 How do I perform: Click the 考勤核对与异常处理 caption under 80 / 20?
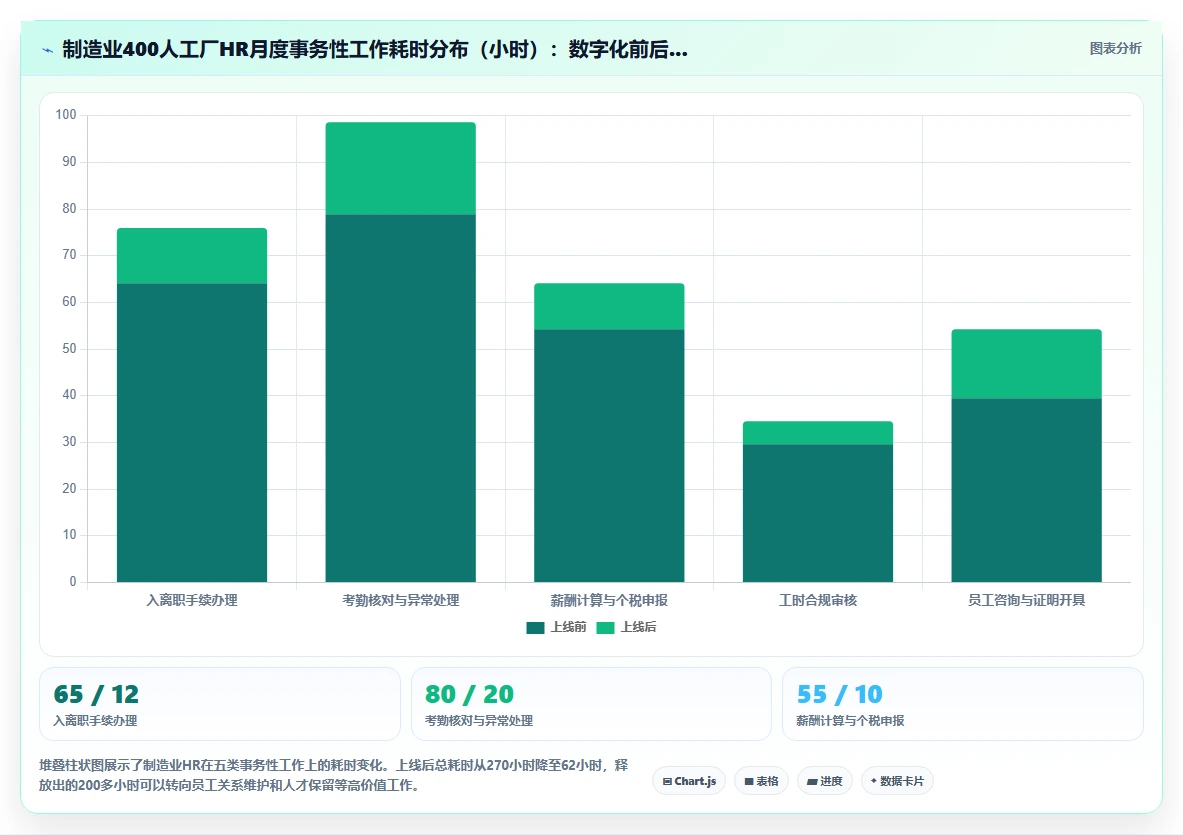click(479, 720)
